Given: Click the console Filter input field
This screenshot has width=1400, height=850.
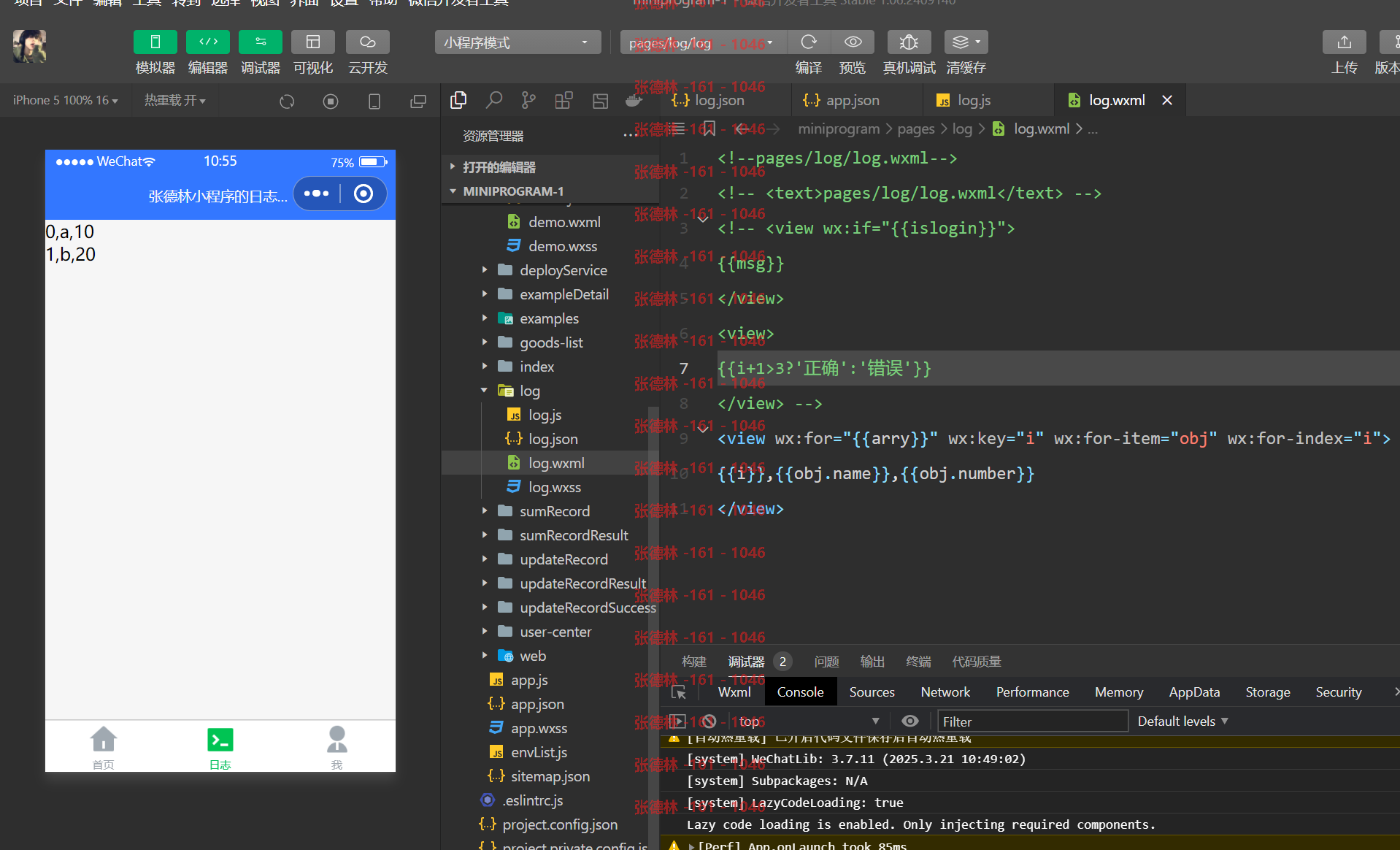Looking at the screenshot, I should (x=1032, y=721).
